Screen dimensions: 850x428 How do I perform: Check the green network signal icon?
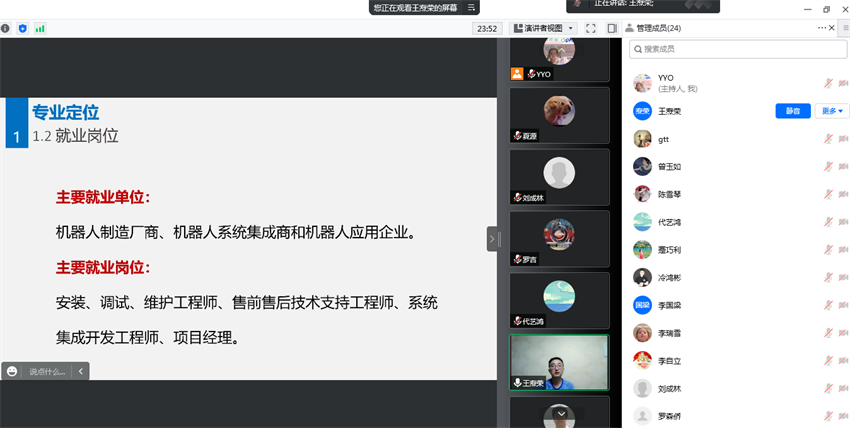(40, 28)
